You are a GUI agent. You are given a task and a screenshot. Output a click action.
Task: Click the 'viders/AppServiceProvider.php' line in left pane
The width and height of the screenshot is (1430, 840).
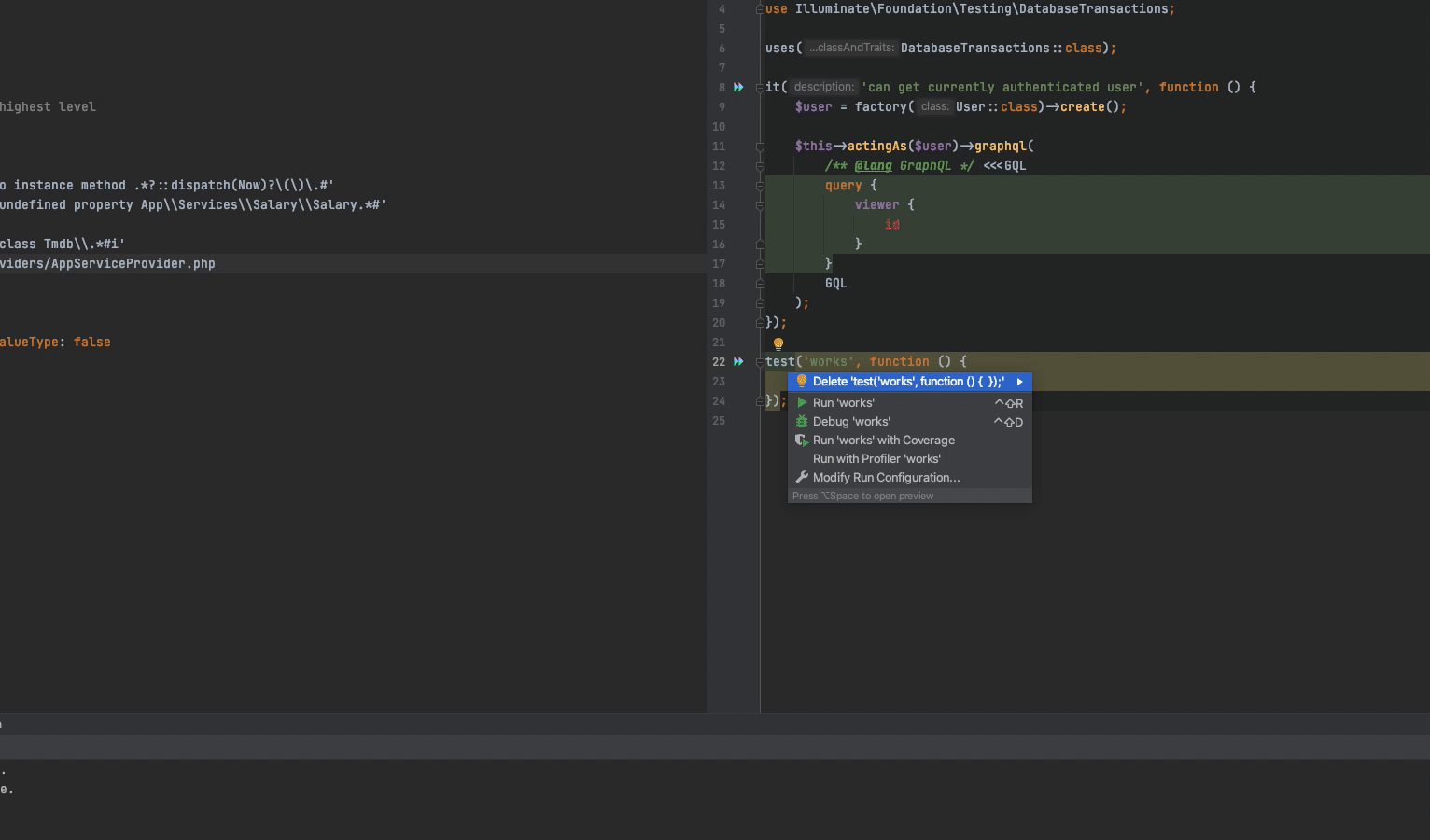107,263
